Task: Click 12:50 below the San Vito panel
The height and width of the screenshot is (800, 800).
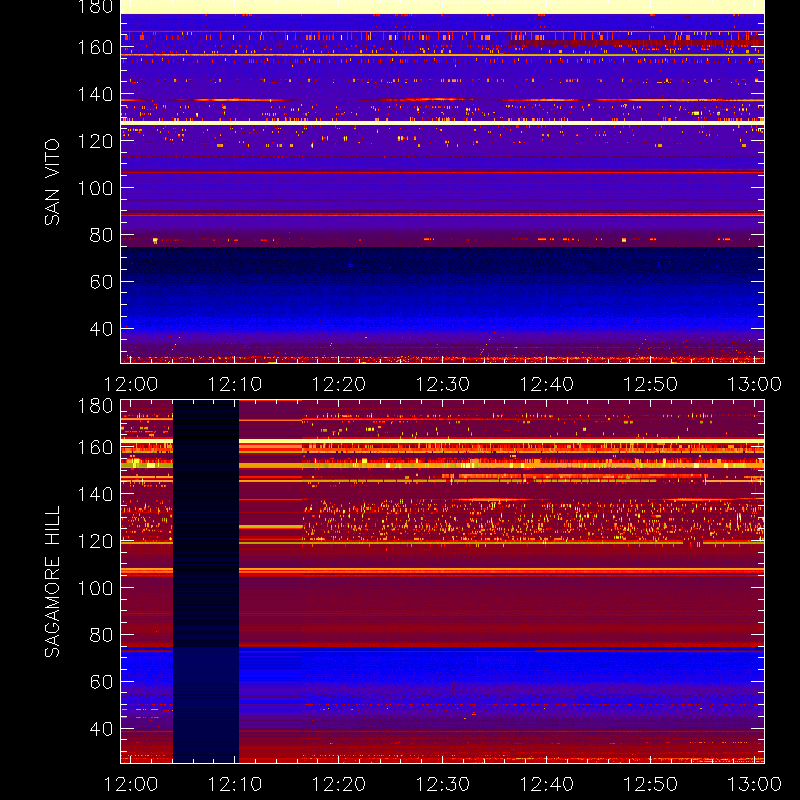Action: tap(651, 384)
